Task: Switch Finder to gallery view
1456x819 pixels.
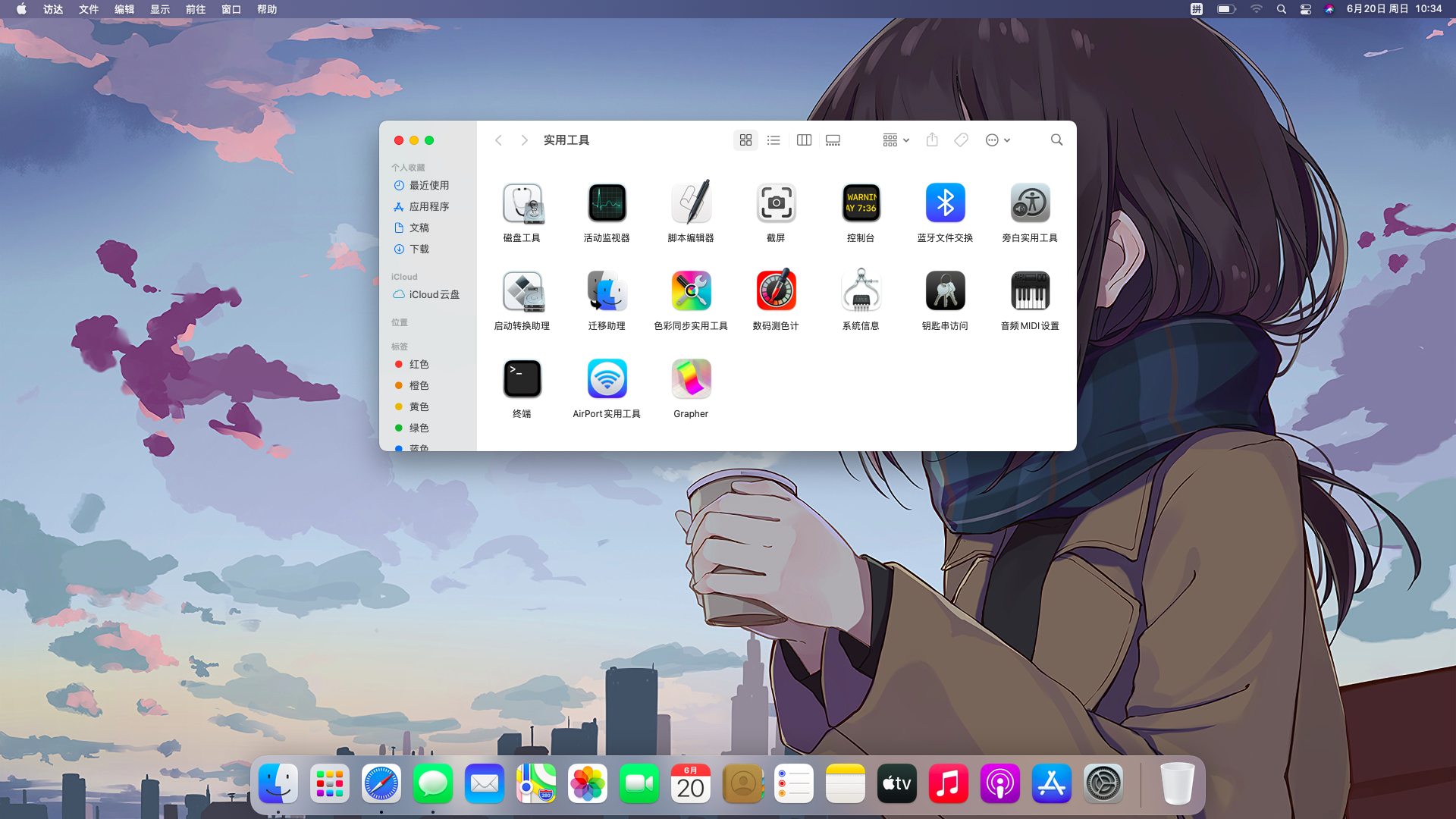Action: point(833,140)
